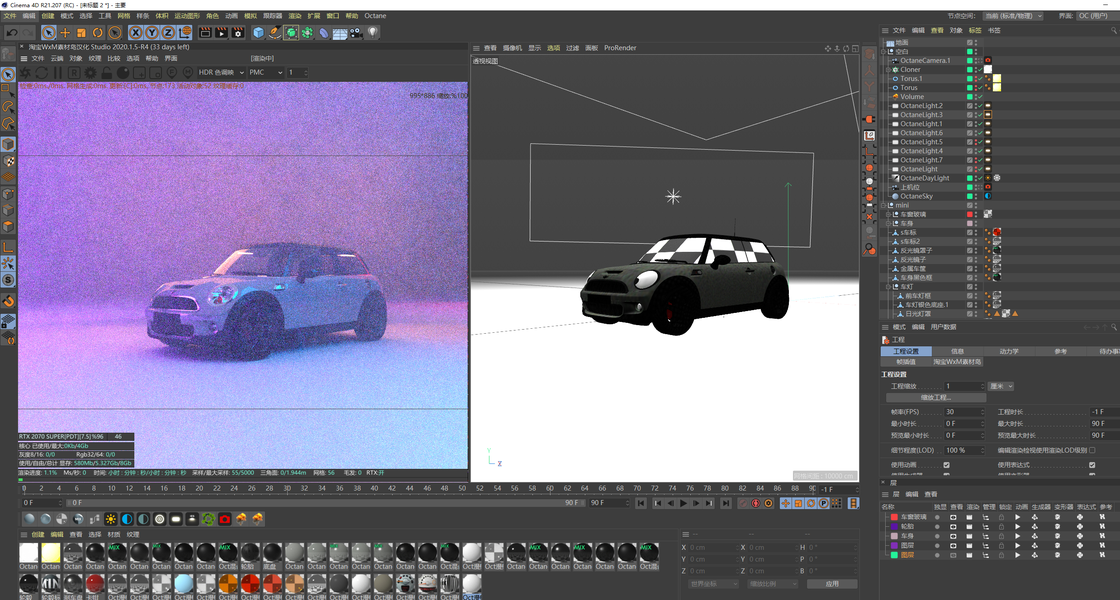Click the Undo arrow icon
The image size is (1120, 600).
11,32
